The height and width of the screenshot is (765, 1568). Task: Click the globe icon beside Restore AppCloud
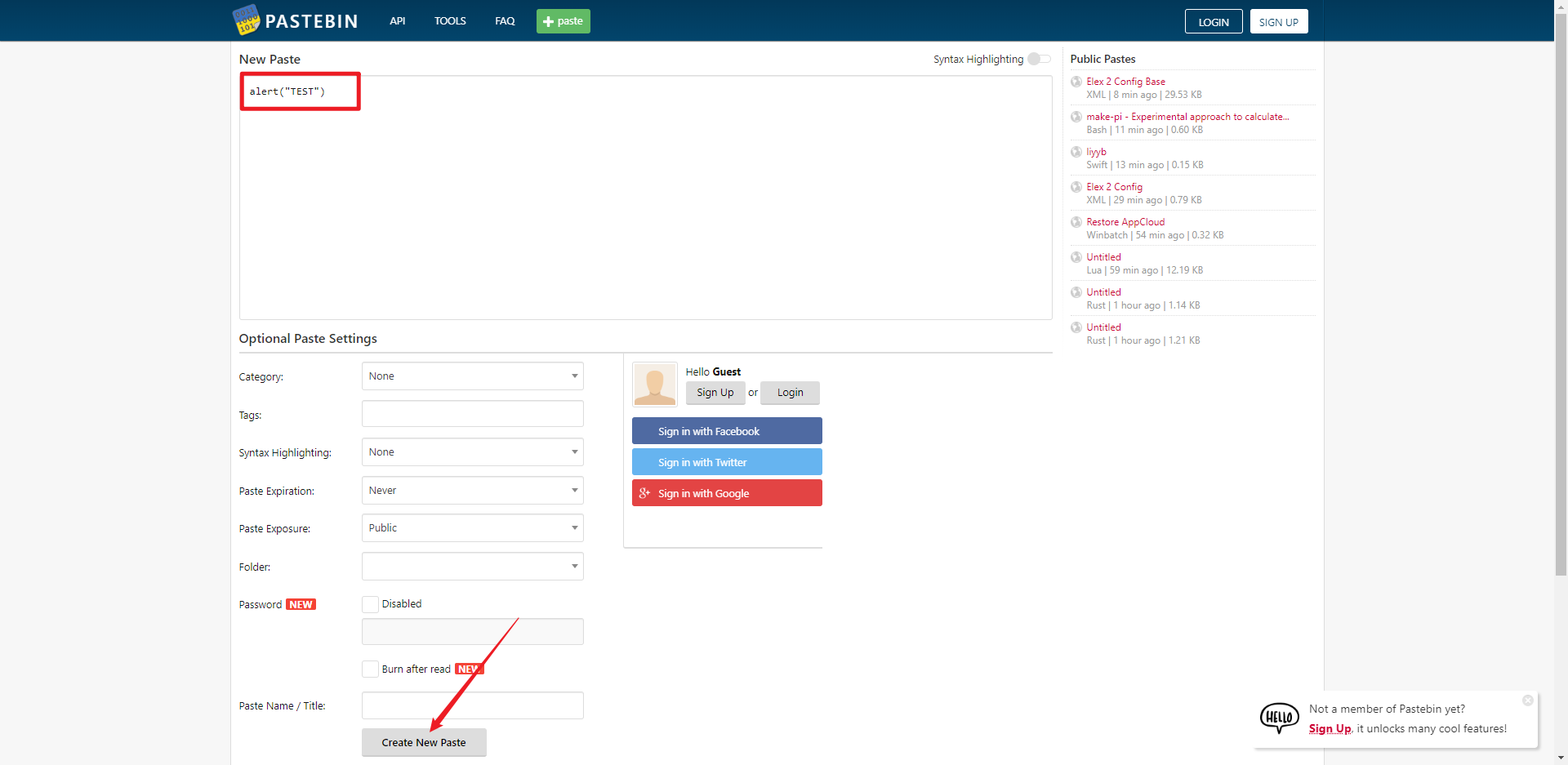click(x=1076, y=222)
